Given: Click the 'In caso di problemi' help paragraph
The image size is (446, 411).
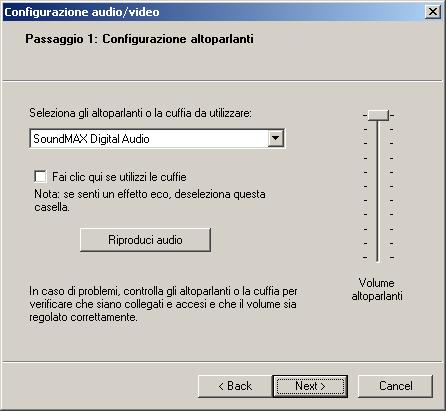Looking at the screenshot, I should tap(163, 304).
